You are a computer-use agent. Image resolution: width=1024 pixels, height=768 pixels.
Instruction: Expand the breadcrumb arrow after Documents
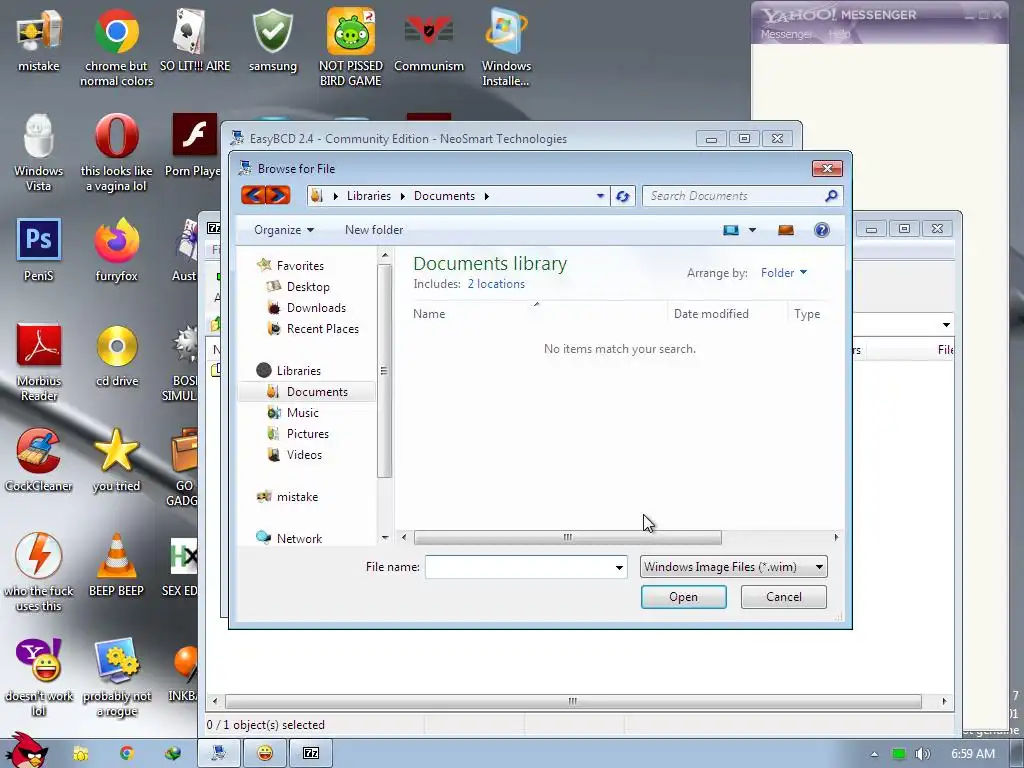coord(487,196)
